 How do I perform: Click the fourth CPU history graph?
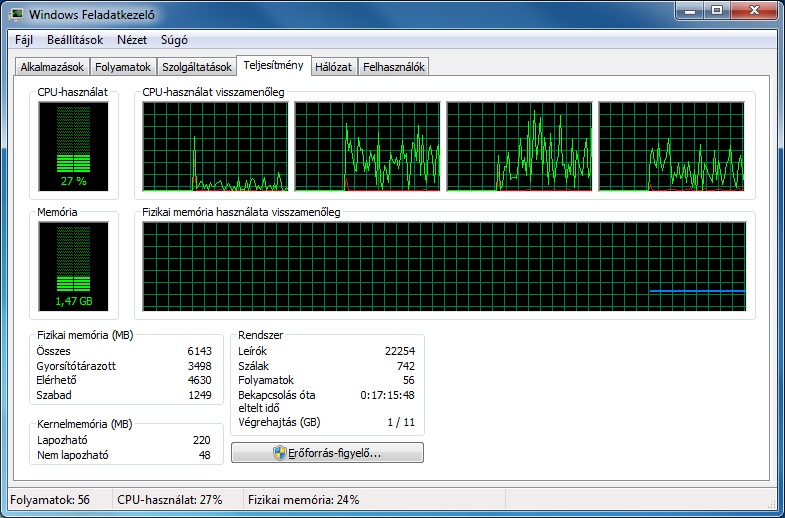[671, 146]
